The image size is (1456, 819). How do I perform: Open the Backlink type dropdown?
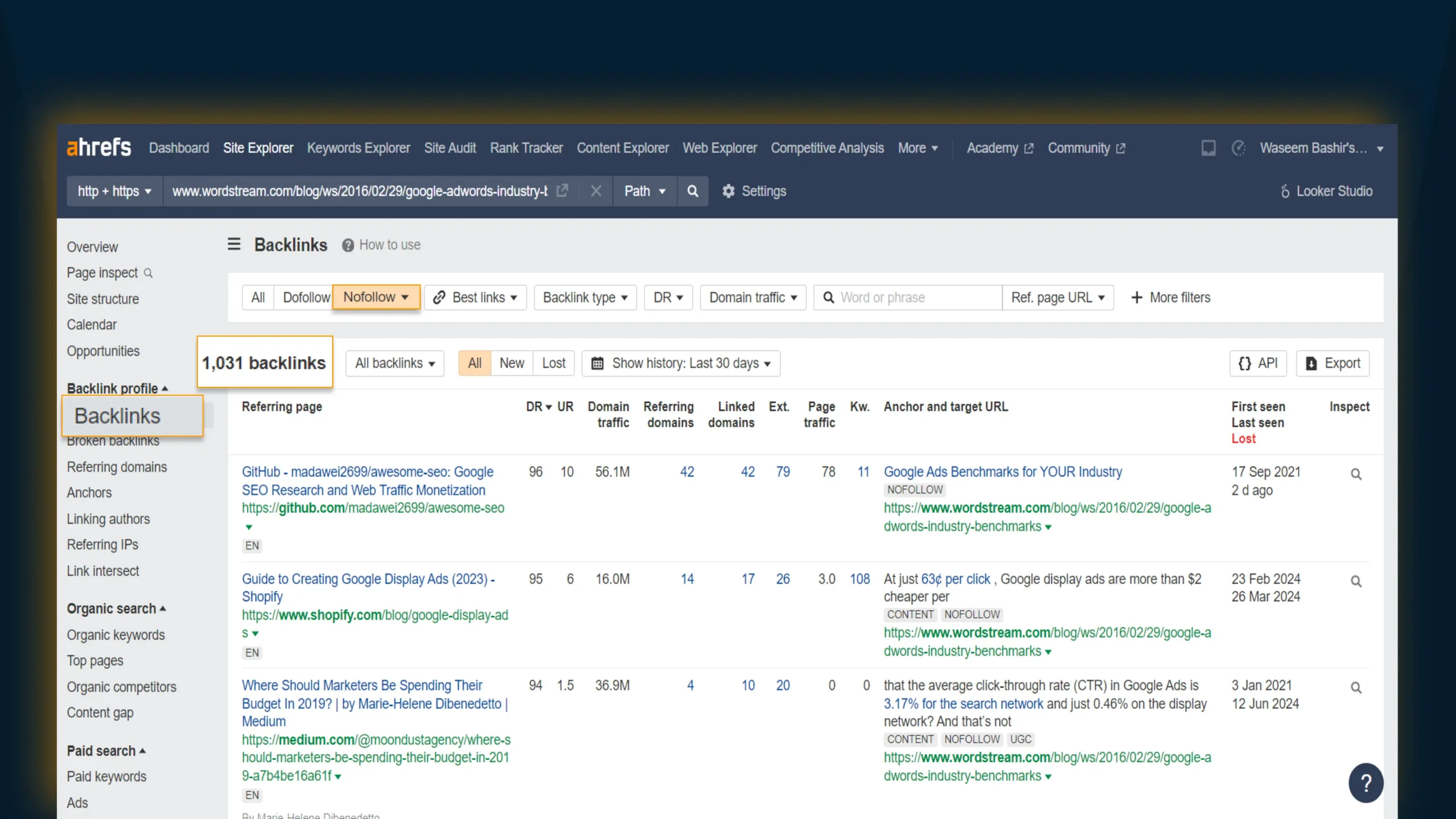pyautogui.click(x=585, y=297)
